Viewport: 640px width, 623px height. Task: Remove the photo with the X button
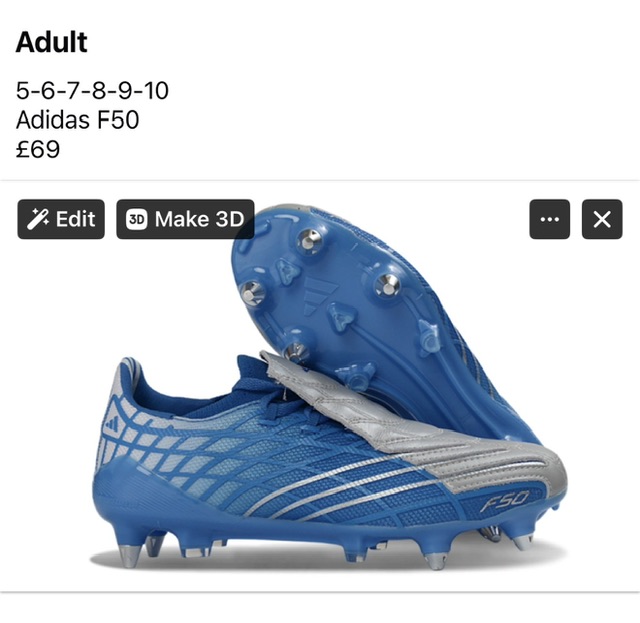click(602, 219)
